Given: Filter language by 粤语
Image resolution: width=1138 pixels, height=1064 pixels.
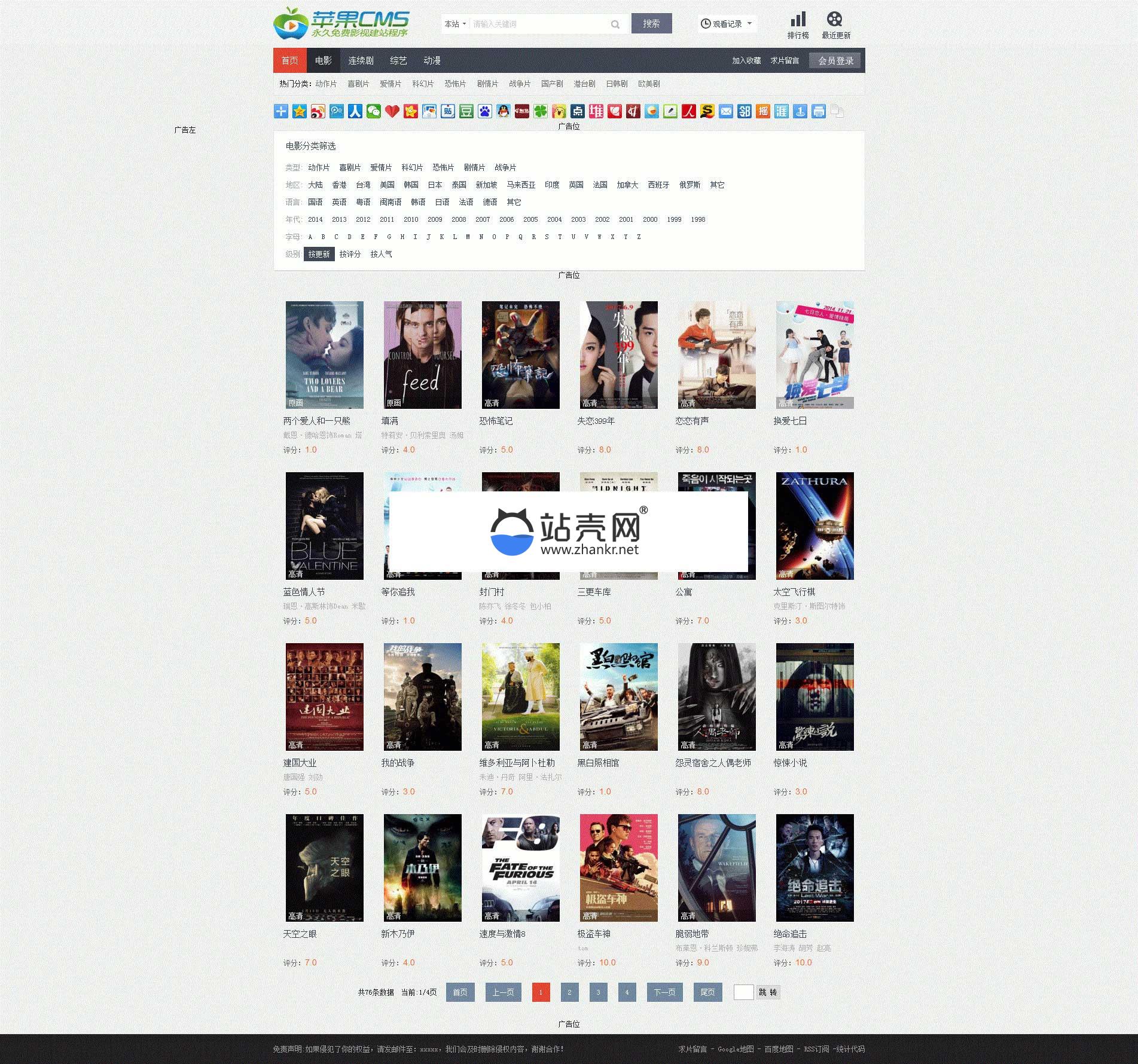Looking at the screenshot, I should coord(363,202).
